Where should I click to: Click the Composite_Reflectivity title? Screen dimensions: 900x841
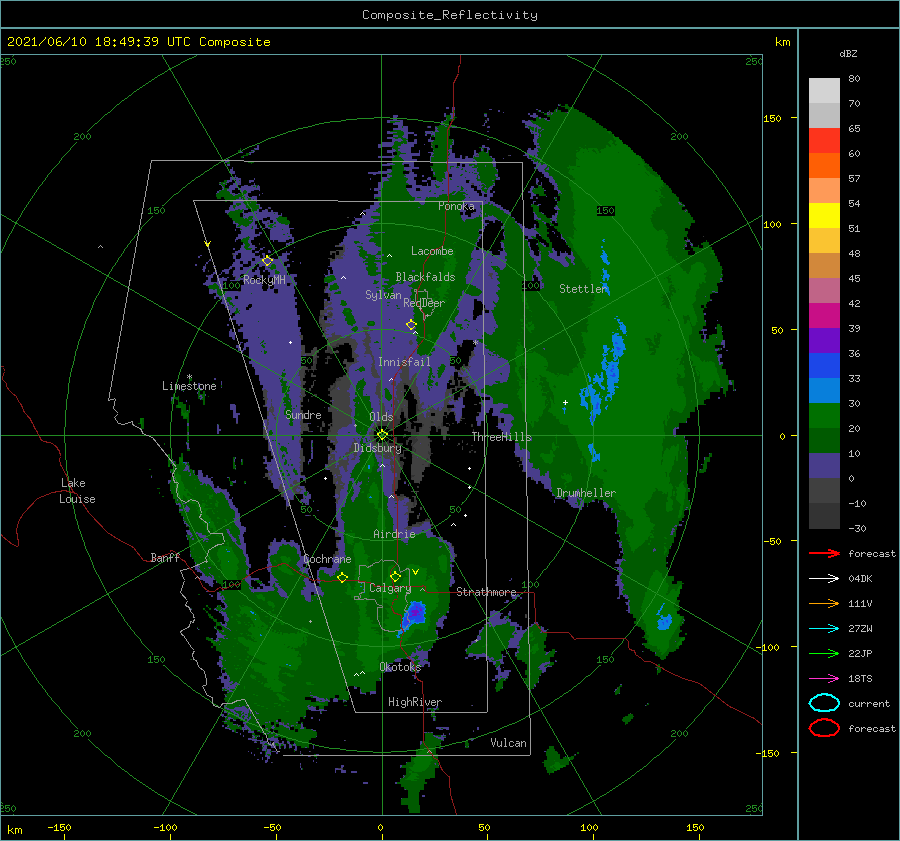point(450,15)
